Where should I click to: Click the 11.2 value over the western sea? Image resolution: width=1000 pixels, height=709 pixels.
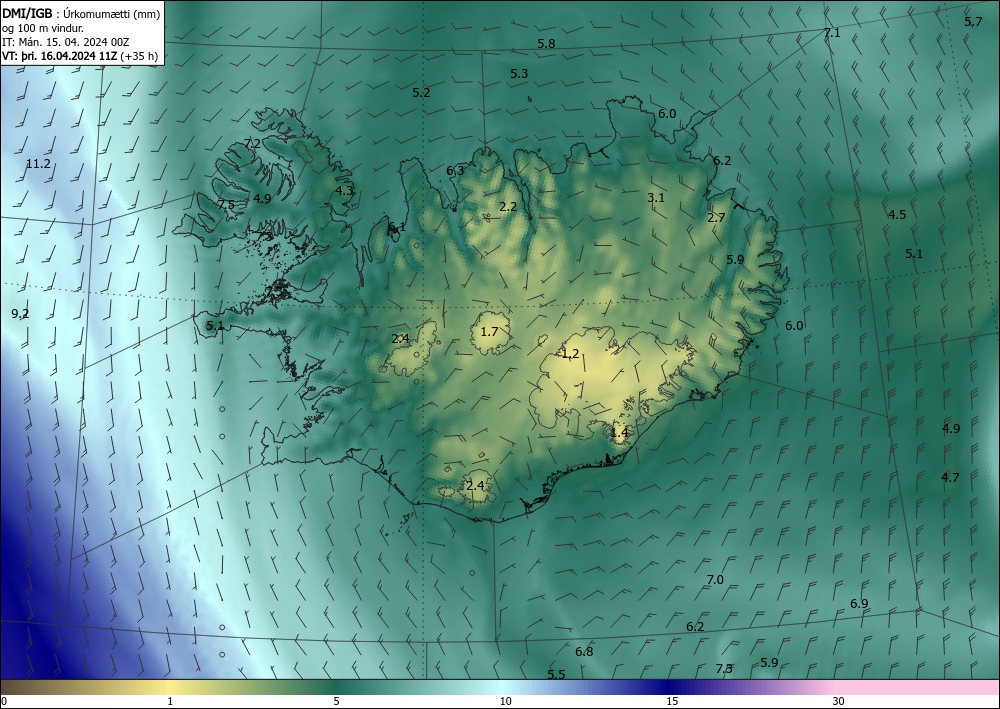(38, 164)
